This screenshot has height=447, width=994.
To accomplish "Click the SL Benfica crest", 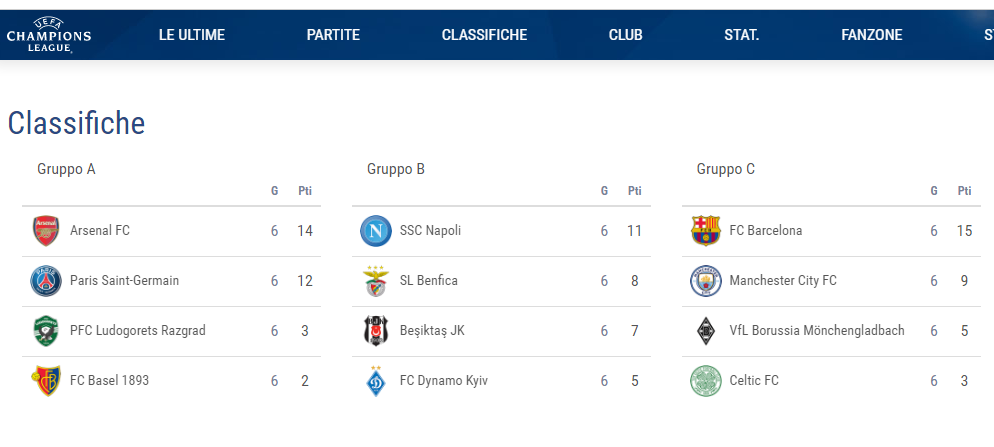I will [x=376, y=281].
